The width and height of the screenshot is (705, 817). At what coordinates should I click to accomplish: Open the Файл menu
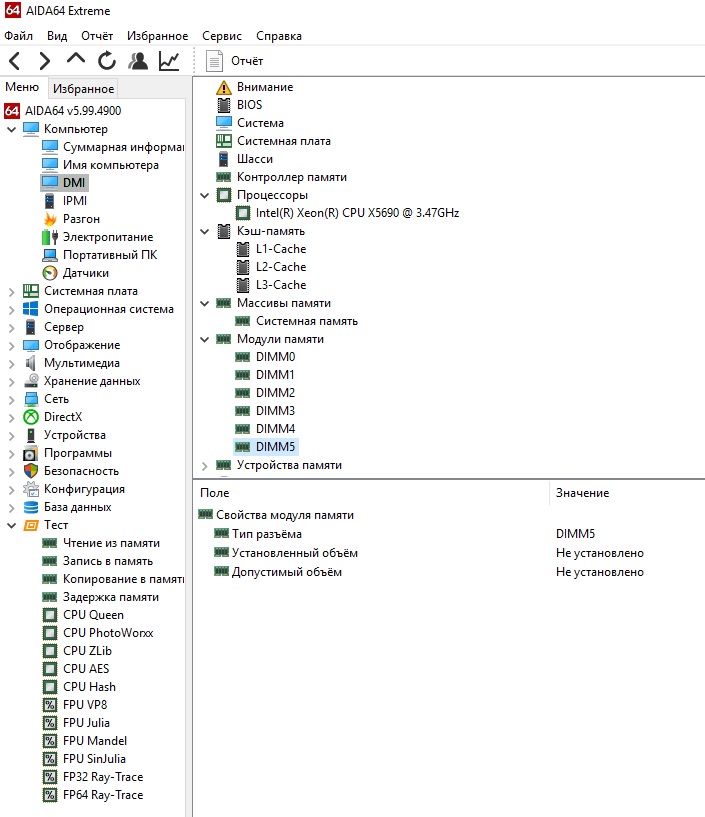click(18, 36)
